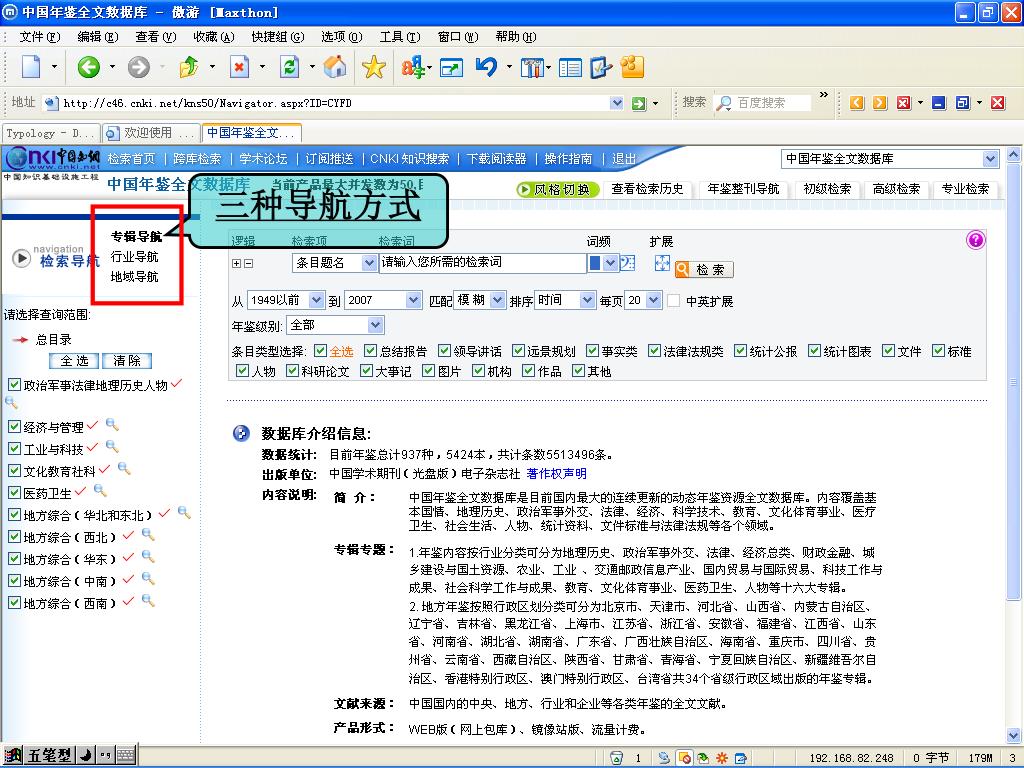Viewport: 1024px width, 768px height.
Task: Click the 检索导航 play arrow icon
Action: pos(22,258)
